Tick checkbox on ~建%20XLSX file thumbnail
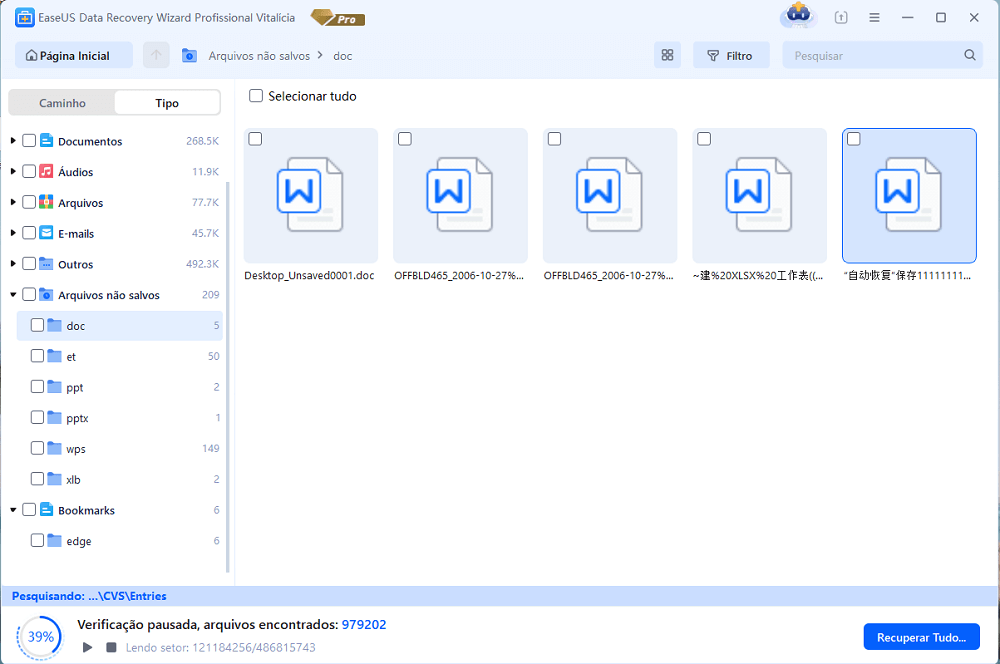Screen dimensions: 1000x664 [704, 138]
